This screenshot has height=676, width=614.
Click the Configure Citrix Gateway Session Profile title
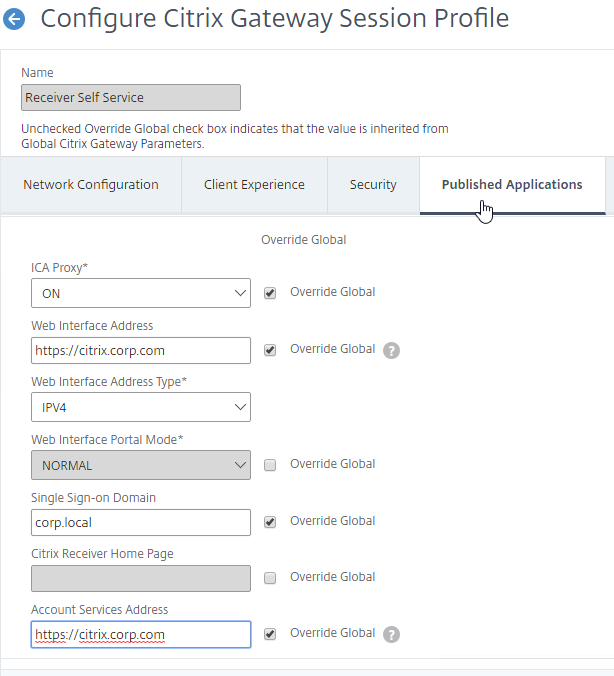[275, 19]
